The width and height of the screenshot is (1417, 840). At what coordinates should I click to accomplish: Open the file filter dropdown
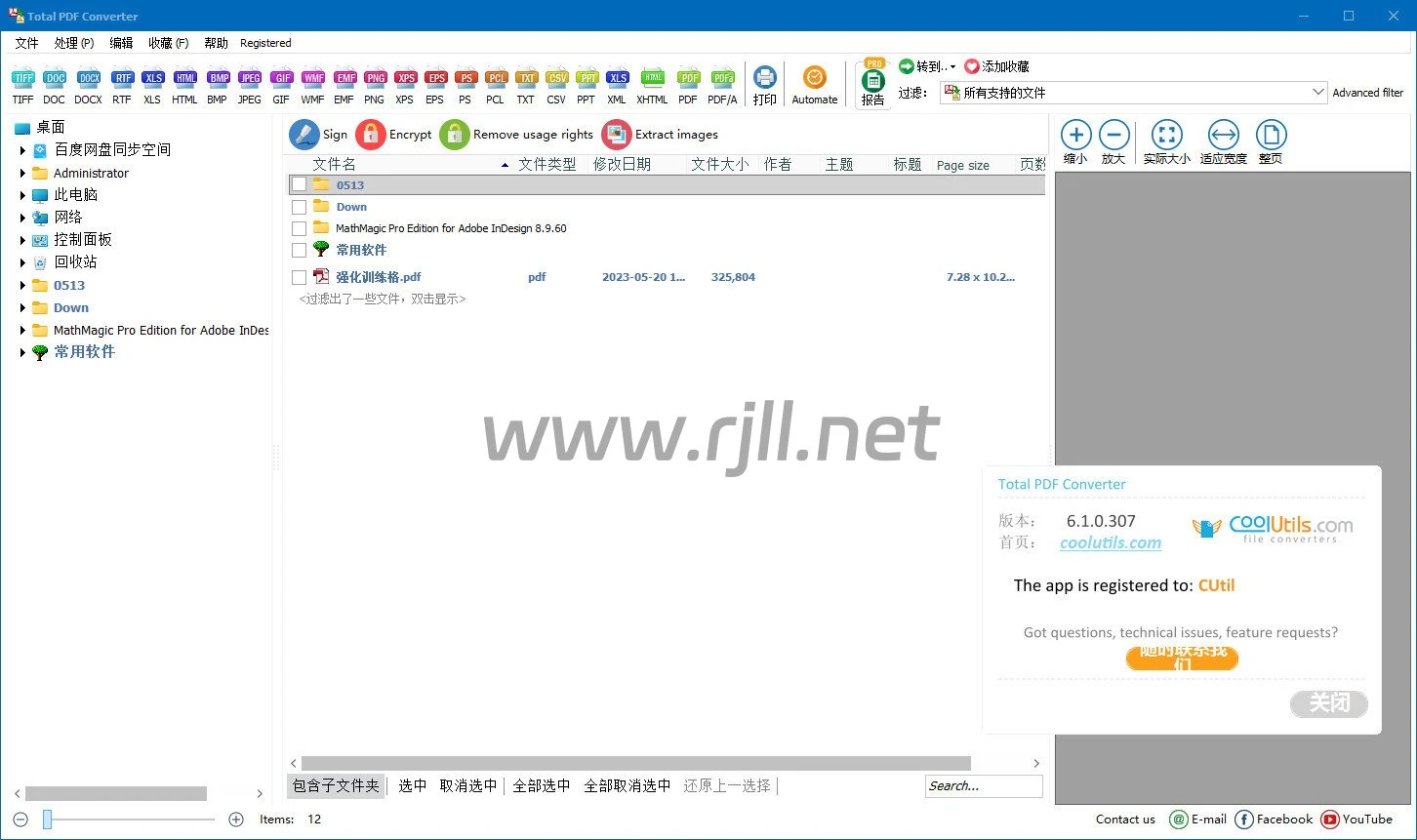[x=1318, y=93]
